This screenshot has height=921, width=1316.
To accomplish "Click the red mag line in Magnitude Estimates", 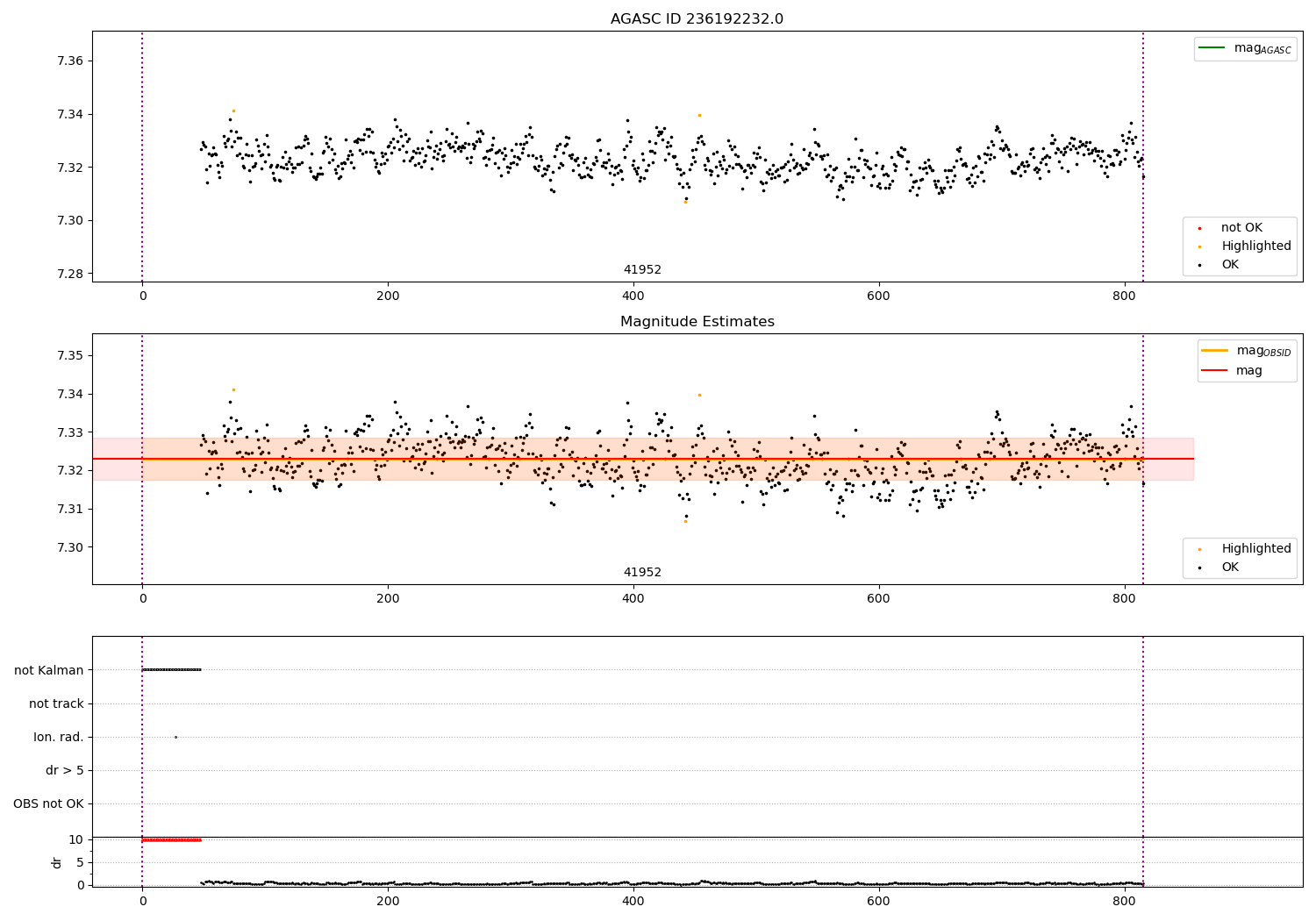I will point(643,459).
